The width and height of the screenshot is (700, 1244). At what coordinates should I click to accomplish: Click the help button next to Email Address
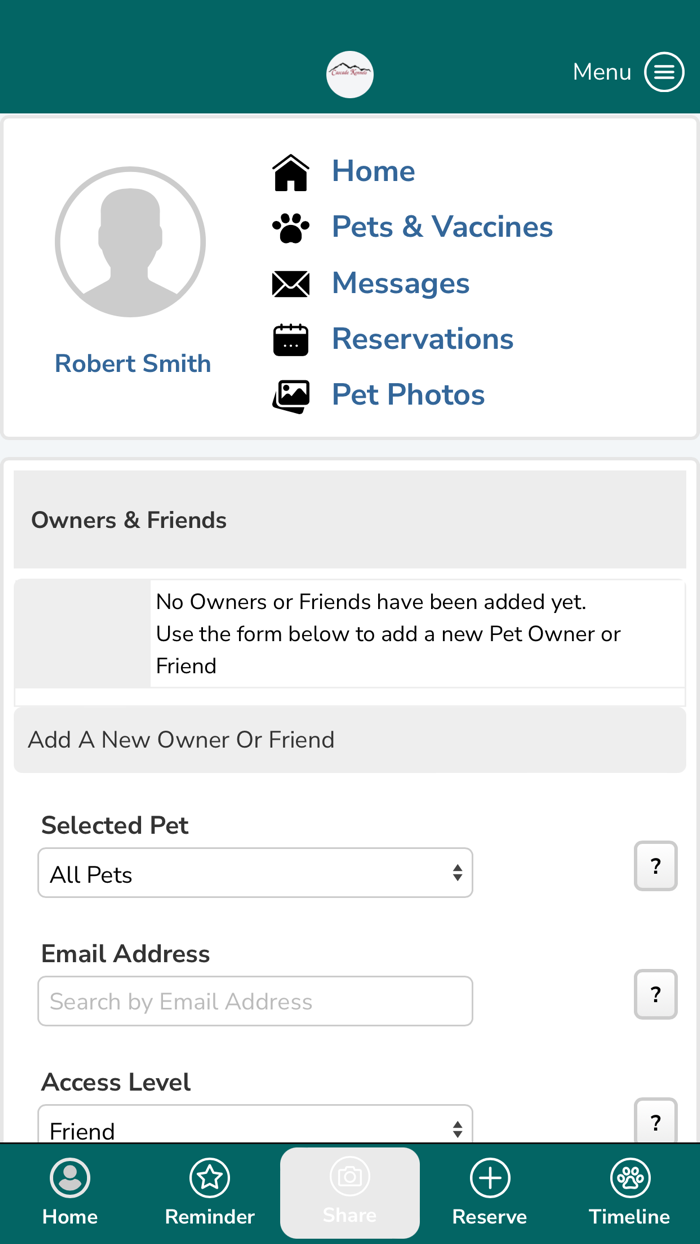point(655,994)
